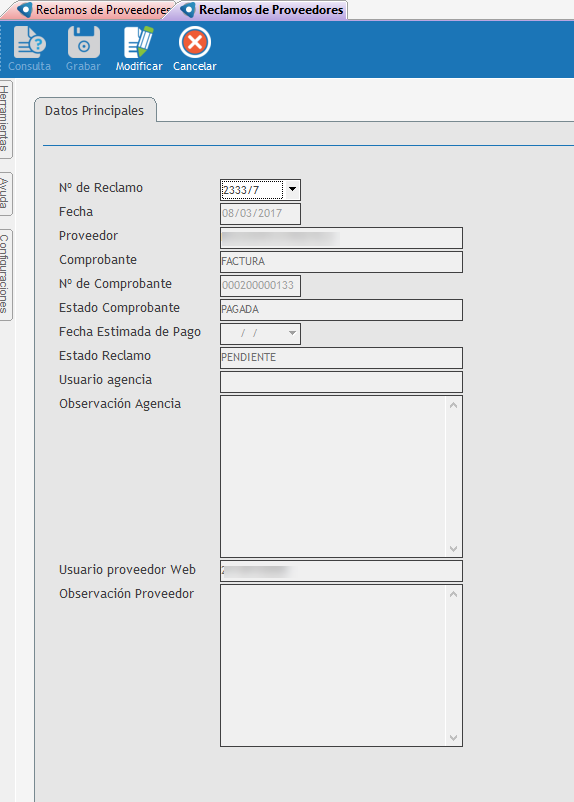The image size is (574, 802).
Task: Click the Estado Reclamo PENDIENTE field
Action: (341, 358)
